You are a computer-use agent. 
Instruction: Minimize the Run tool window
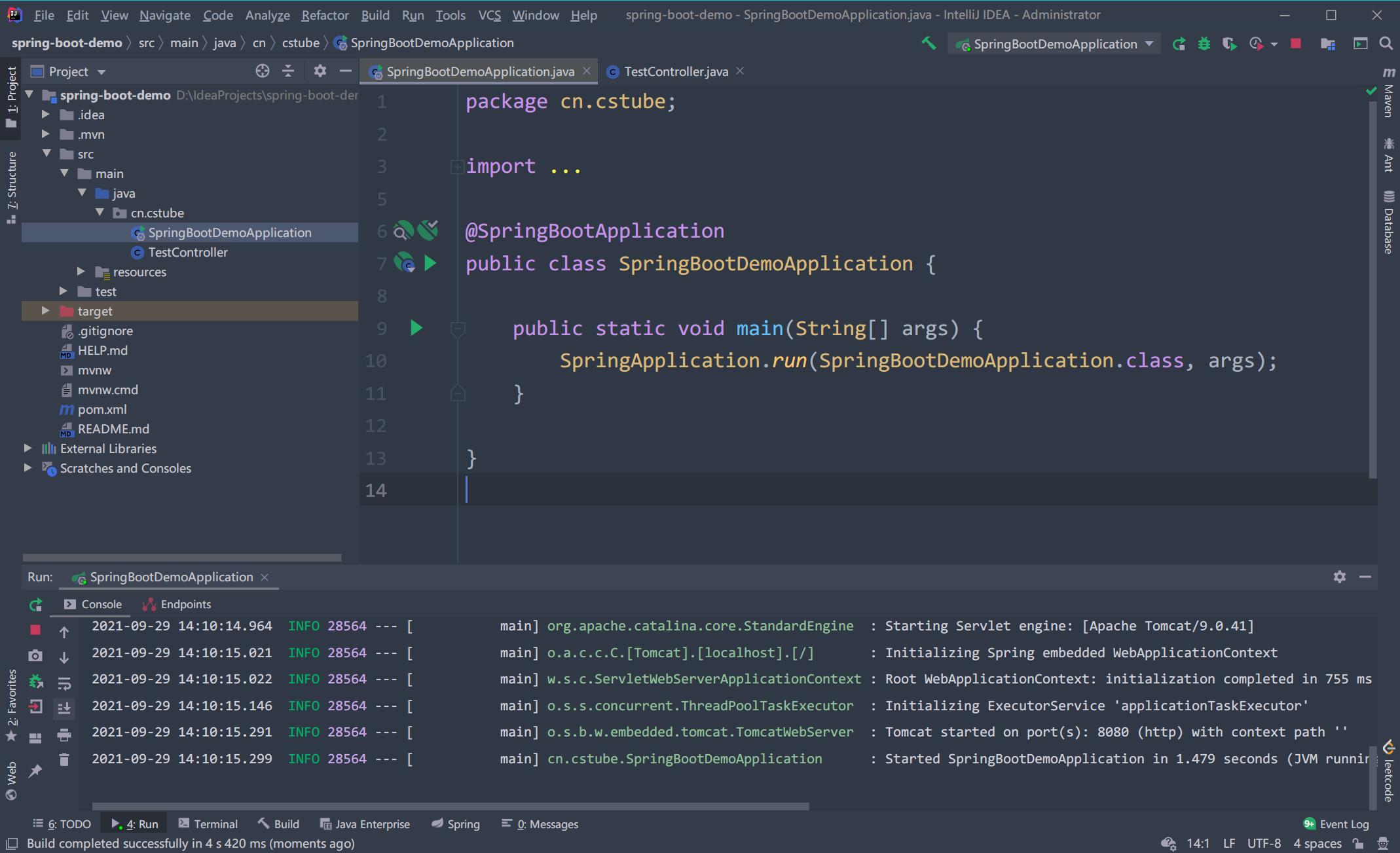pyautogui.click(x=1365, y=577)
